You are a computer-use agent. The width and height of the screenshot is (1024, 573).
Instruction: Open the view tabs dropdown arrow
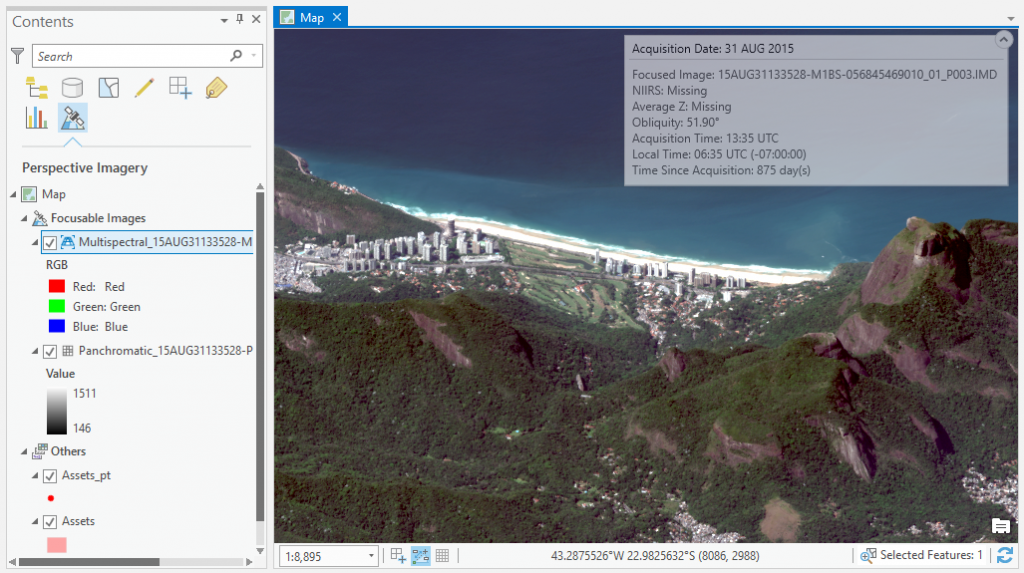(x=1011, y=19)
